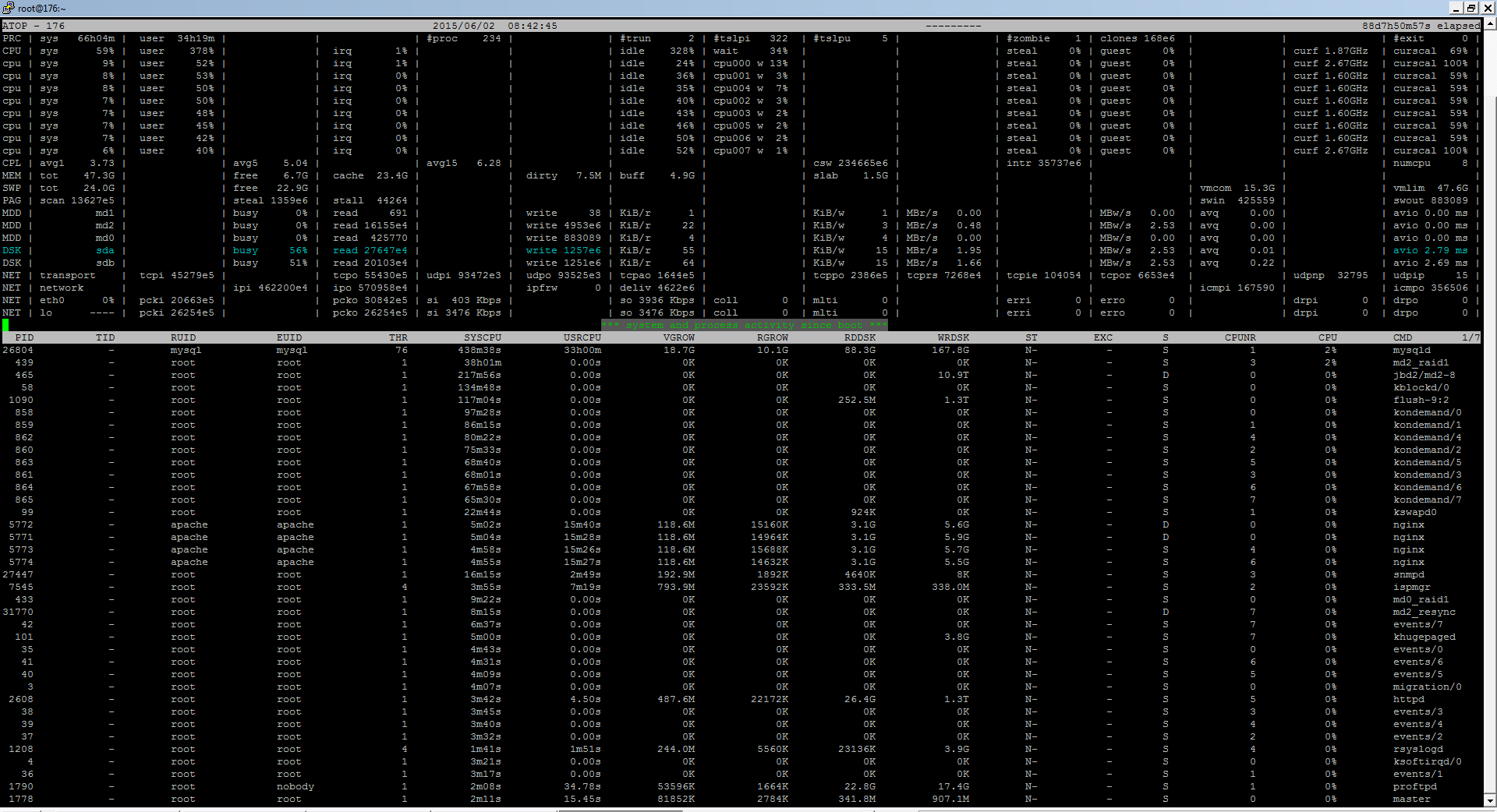Click the 'proftpd' process name

tap(1415, 786)
